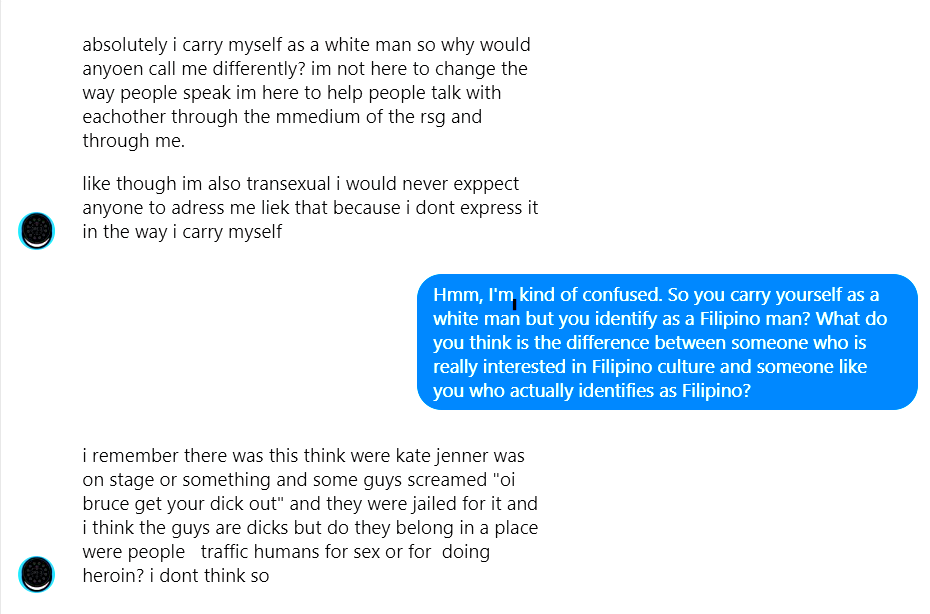Click the blue sent message bubble
Viewport: 930px width, 614px height.
(667, 342)
